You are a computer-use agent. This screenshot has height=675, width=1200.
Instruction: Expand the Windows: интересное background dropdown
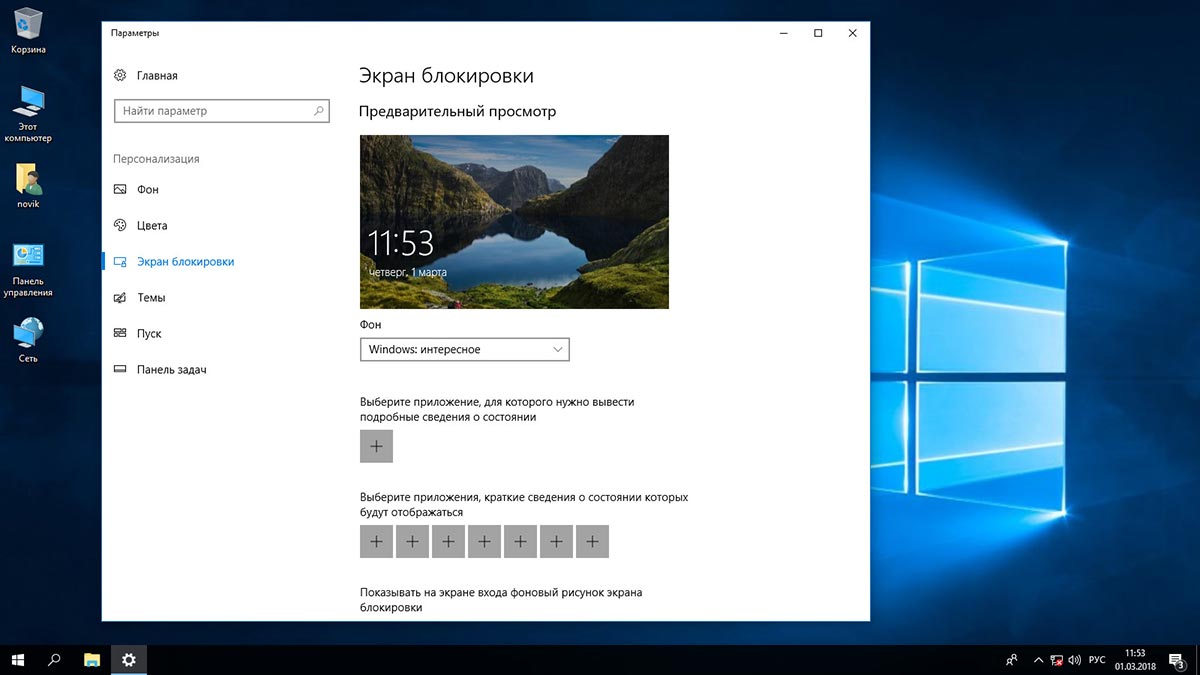[x=464, y=349]
